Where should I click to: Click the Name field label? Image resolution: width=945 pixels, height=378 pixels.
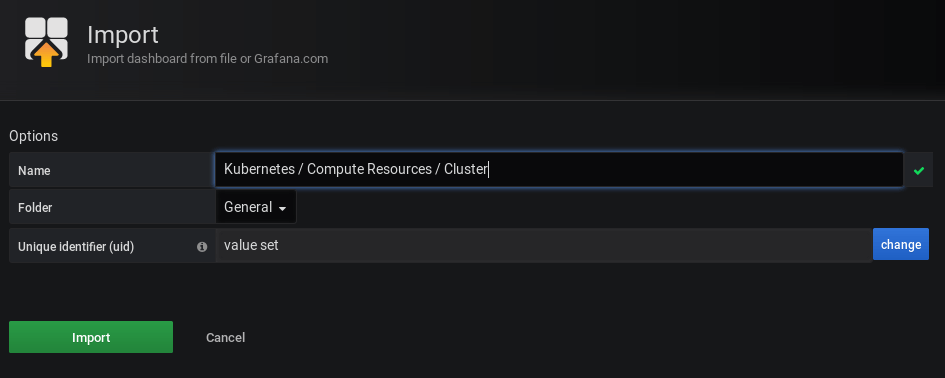(34, 171)
